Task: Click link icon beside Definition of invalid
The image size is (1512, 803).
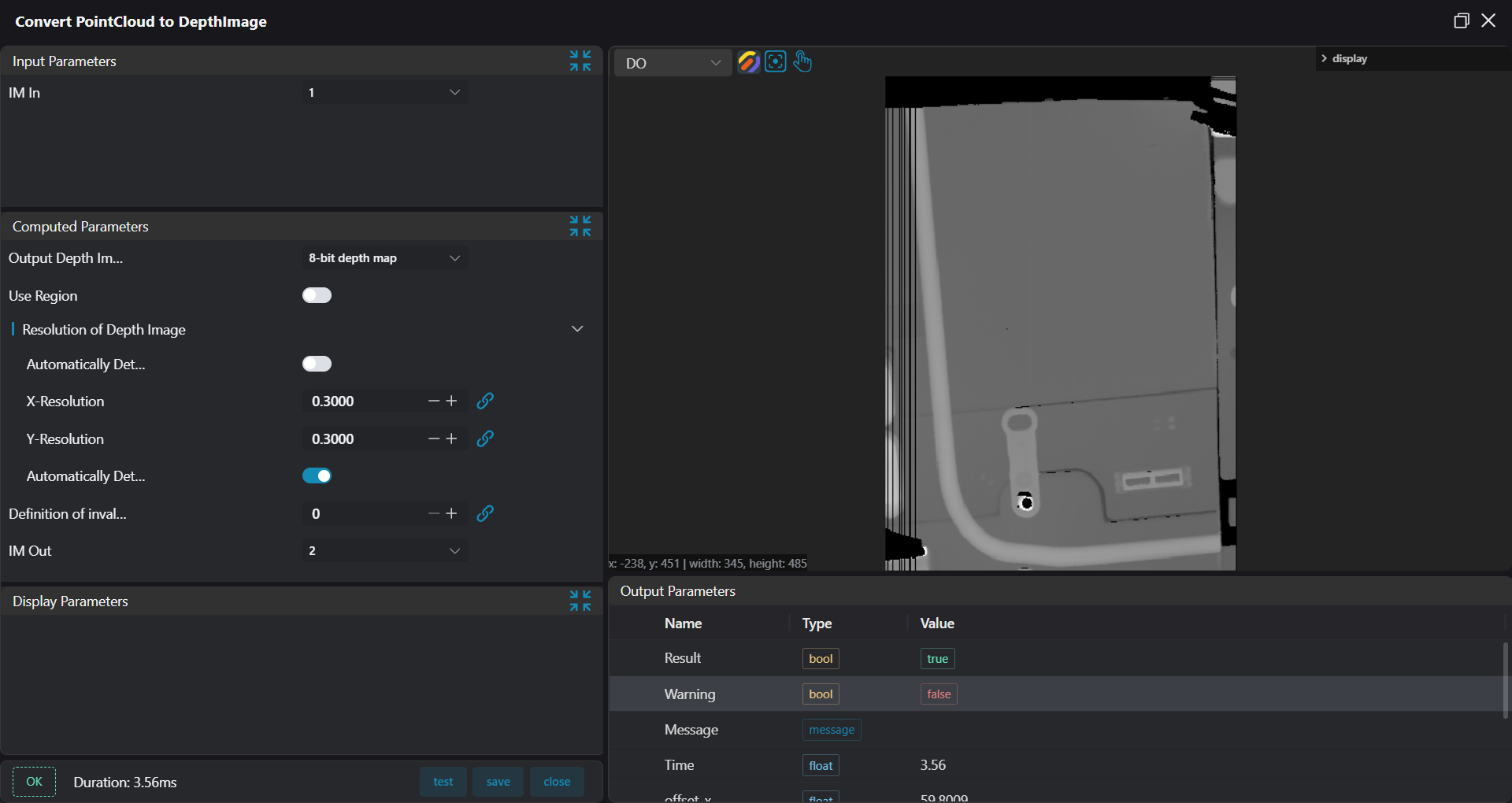Action: point(485,513)
